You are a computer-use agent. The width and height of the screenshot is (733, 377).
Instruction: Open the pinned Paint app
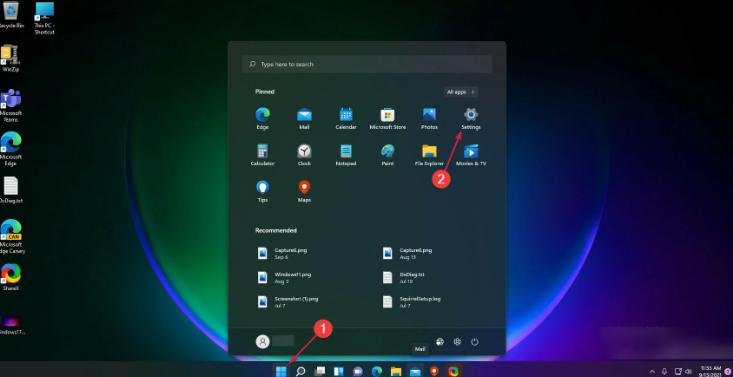pyautogui.click(x=388, y=155)
